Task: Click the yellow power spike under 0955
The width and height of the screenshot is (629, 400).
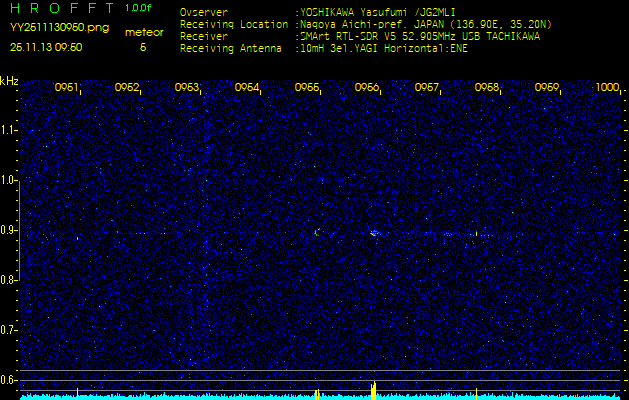Action: [317, 394]
